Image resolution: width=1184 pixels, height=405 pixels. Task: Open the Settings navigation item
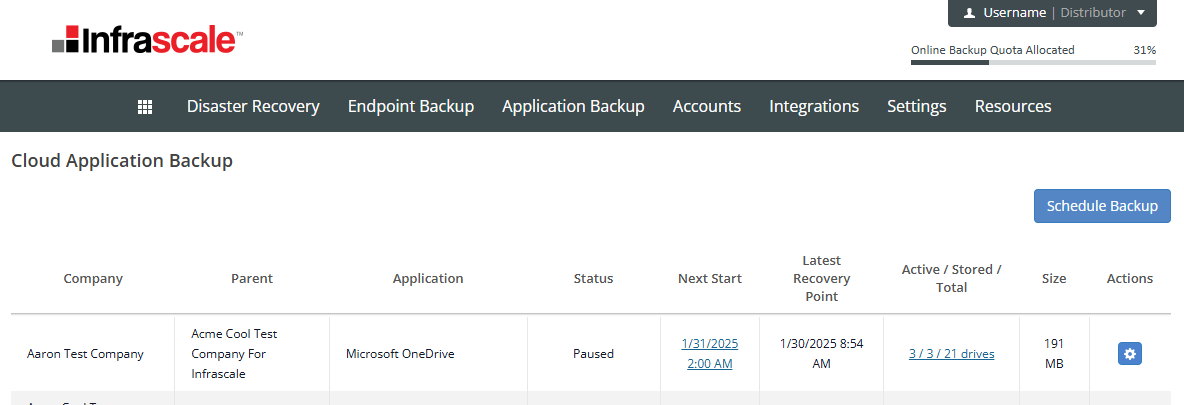(x=917, y=106)
